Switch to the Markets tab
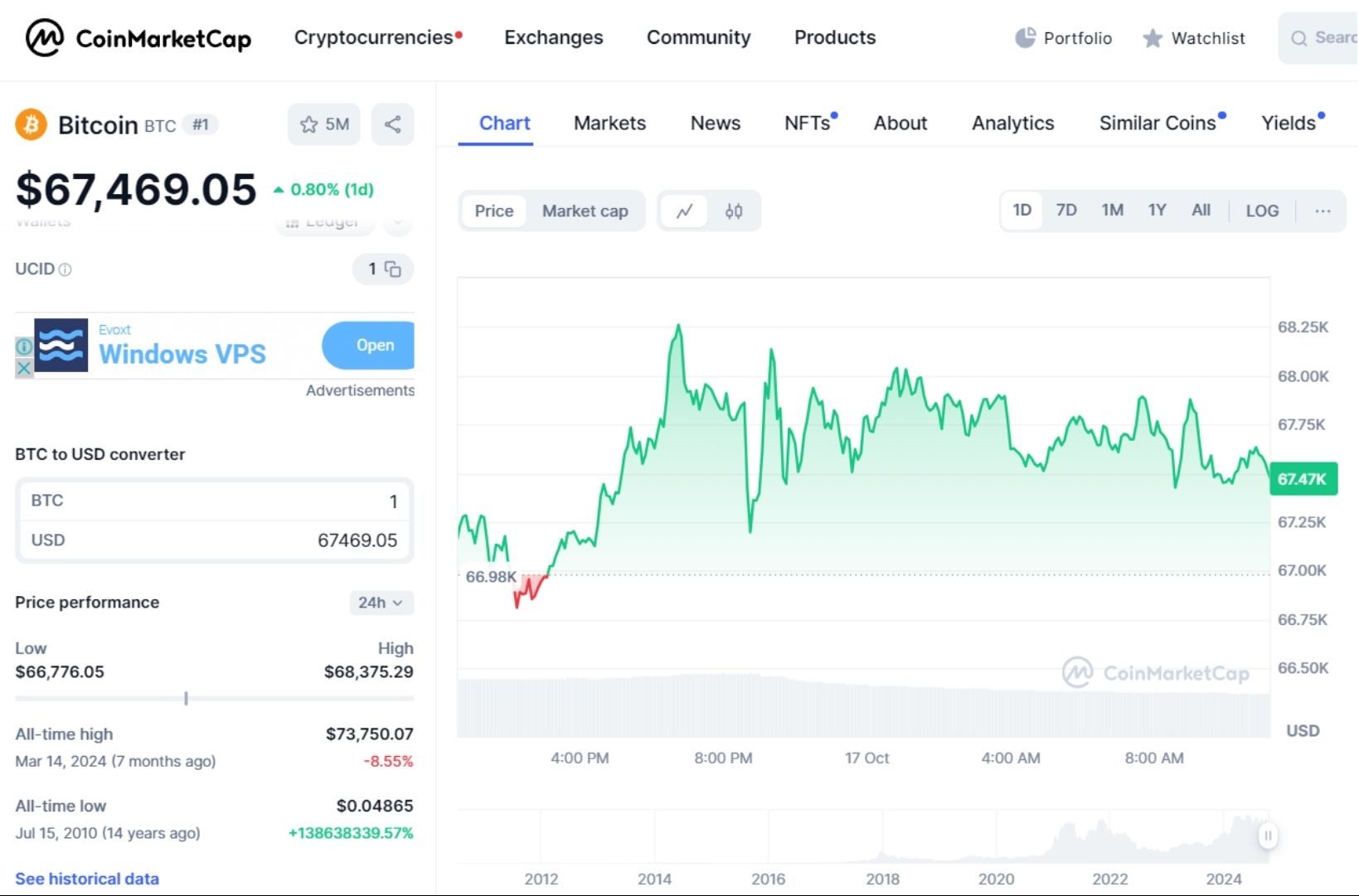The width and height of the screenshot is (1359, 896). pyautogui.click(x=609, y=123)
